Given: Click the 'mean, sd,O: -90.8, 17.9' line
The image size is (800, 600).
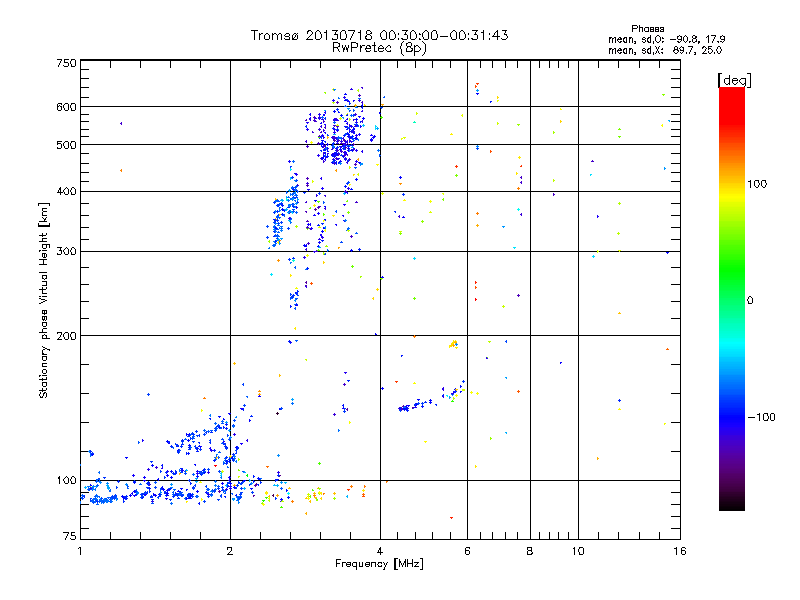Looking at the screenshot, I should (x=666, y=39).
